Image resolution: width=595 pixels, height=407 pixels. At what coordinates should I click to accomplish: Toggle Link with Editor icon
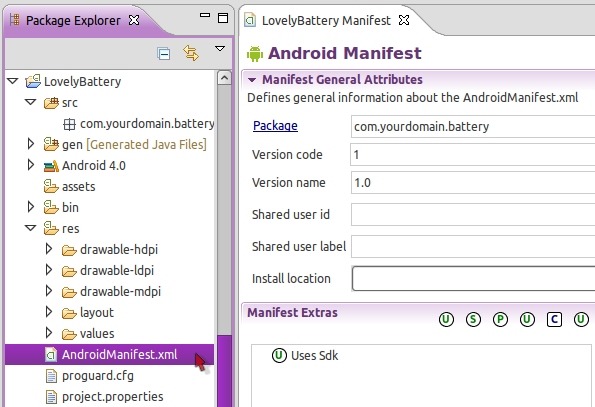[x=191, y=53]
